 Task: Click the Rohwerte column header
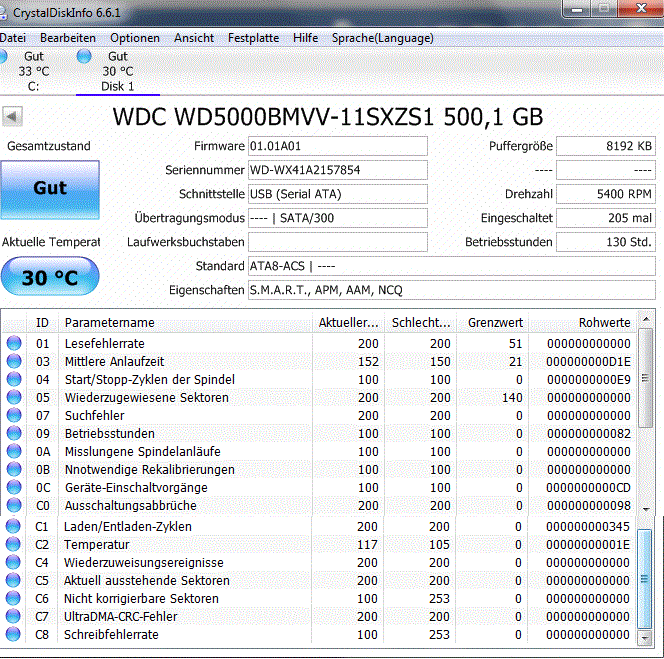point(582,323)
